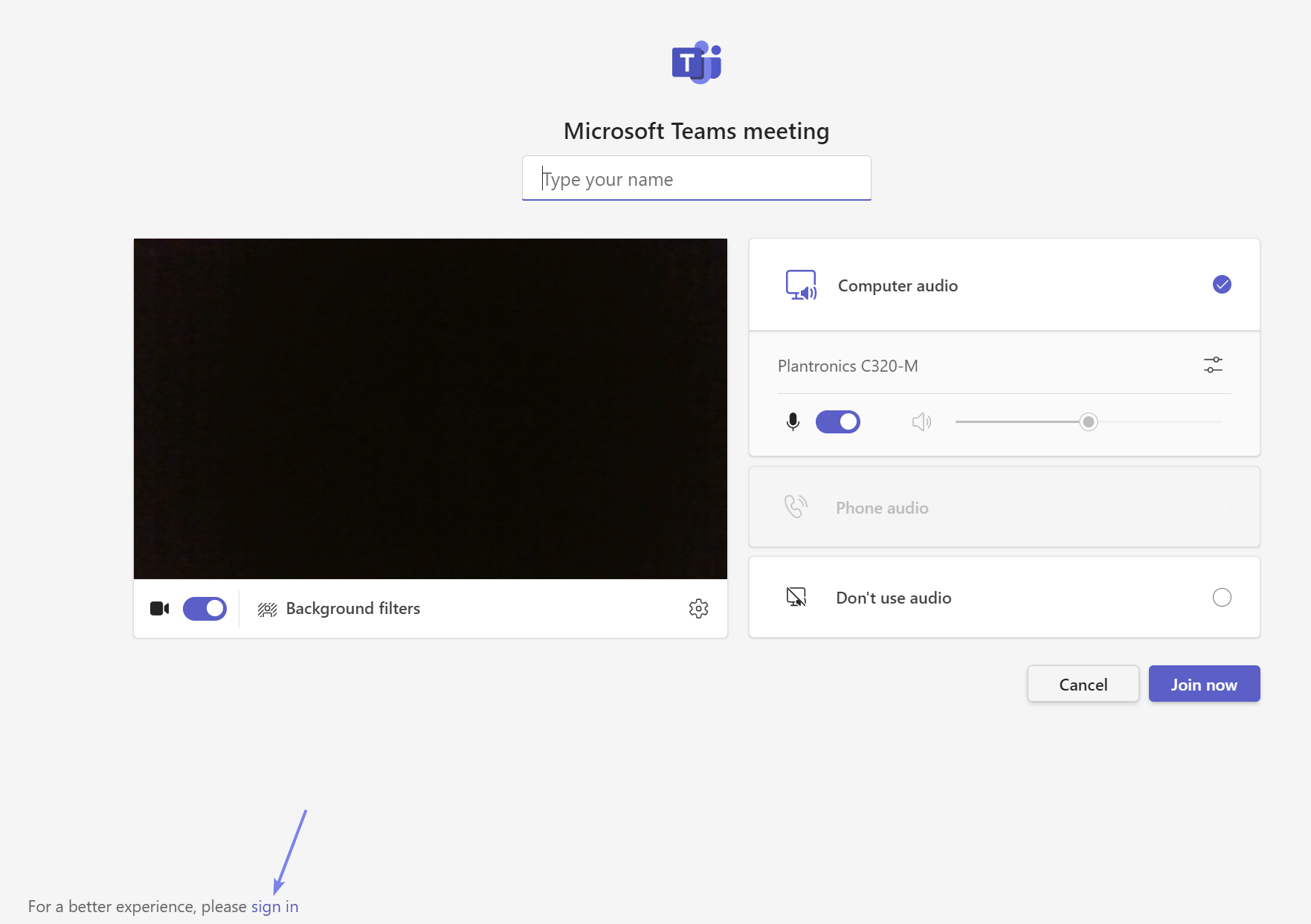Screen dimensions: 1311x924
Task: Click the Computer audio monitor icon
Action: (x=801, y=285)
